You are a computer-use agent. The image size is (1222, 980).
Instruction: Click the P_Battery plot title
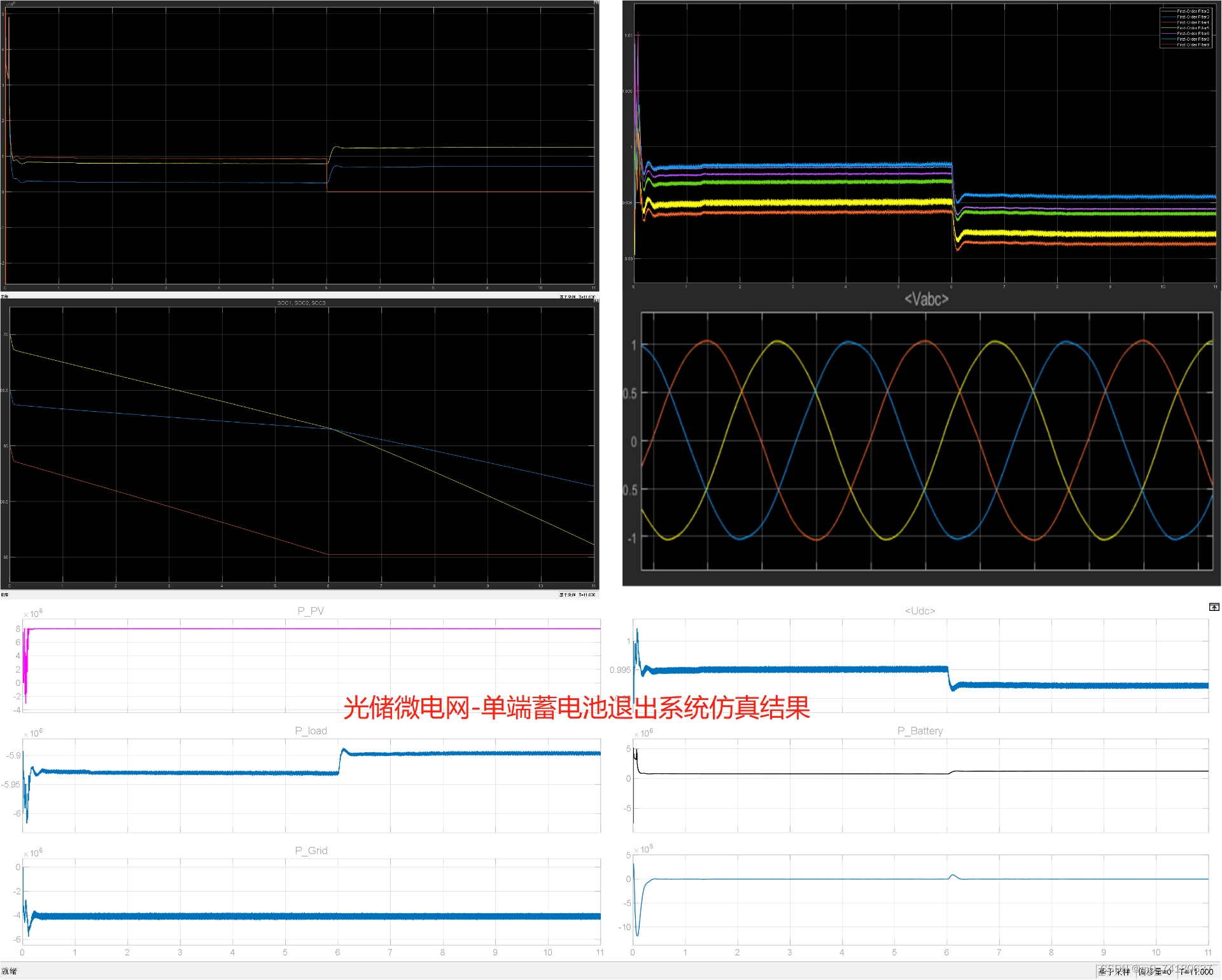coord(920,731)
